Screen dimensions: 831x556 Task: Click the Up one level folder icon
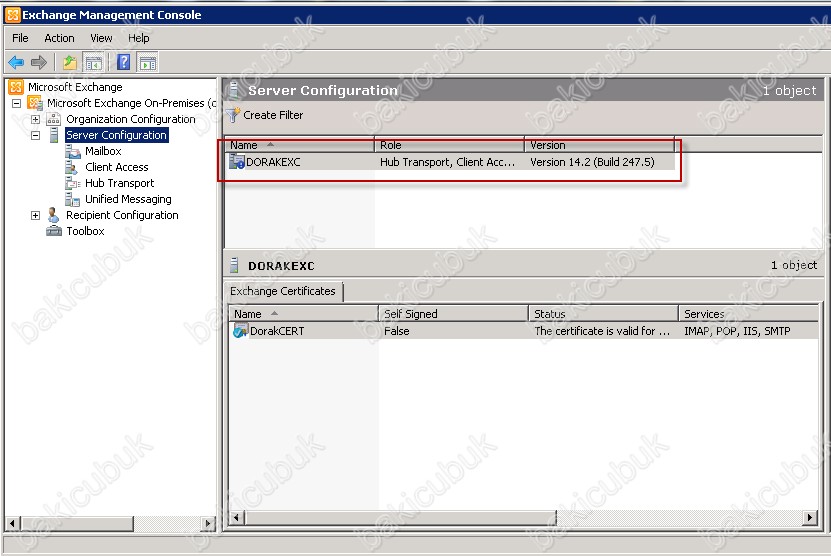click(x=70, y=63)
